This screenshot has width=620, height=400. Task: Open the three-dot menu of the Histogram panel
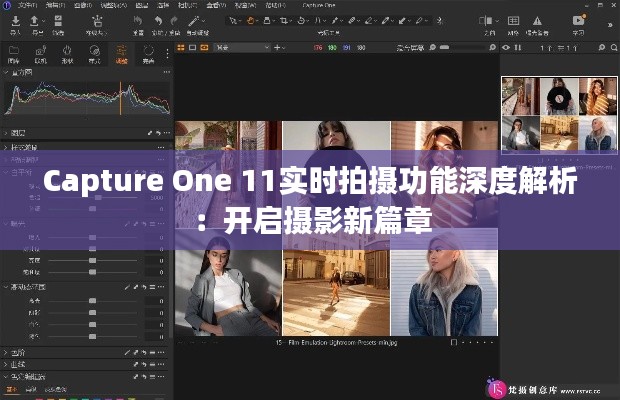(167, 72)
